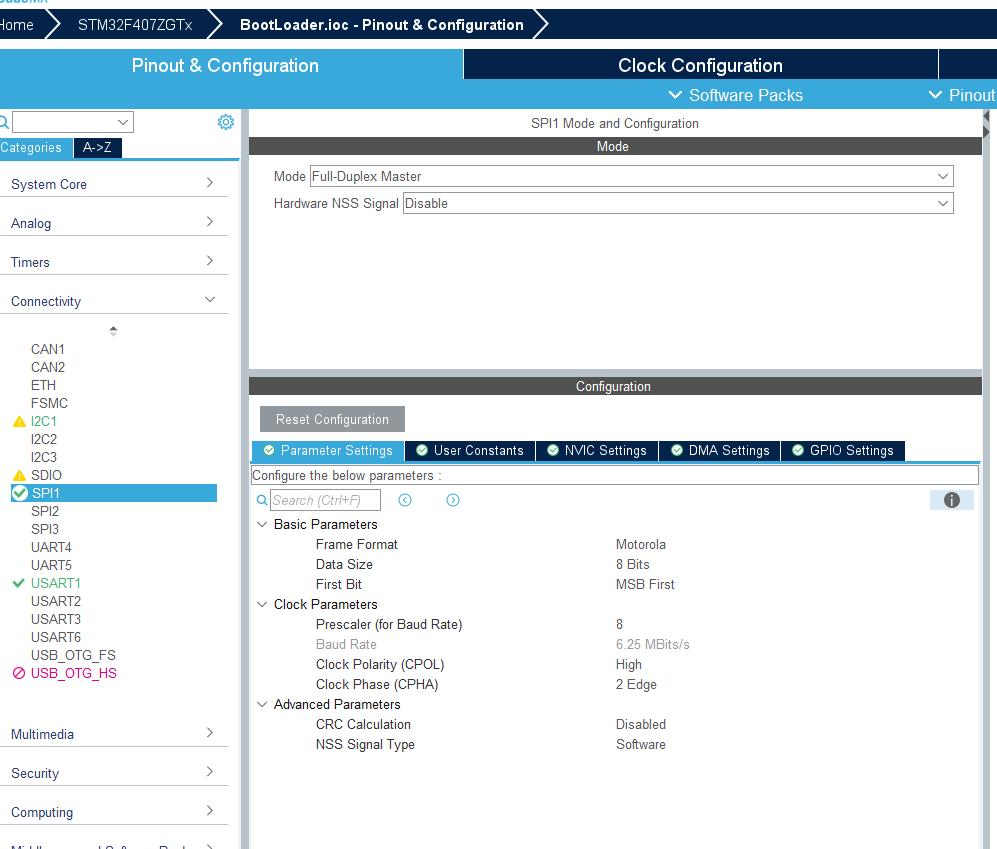Screen dimensions: 997x849
Task: Click the SDIO warning triangle icon
Action: coord(20,476)
